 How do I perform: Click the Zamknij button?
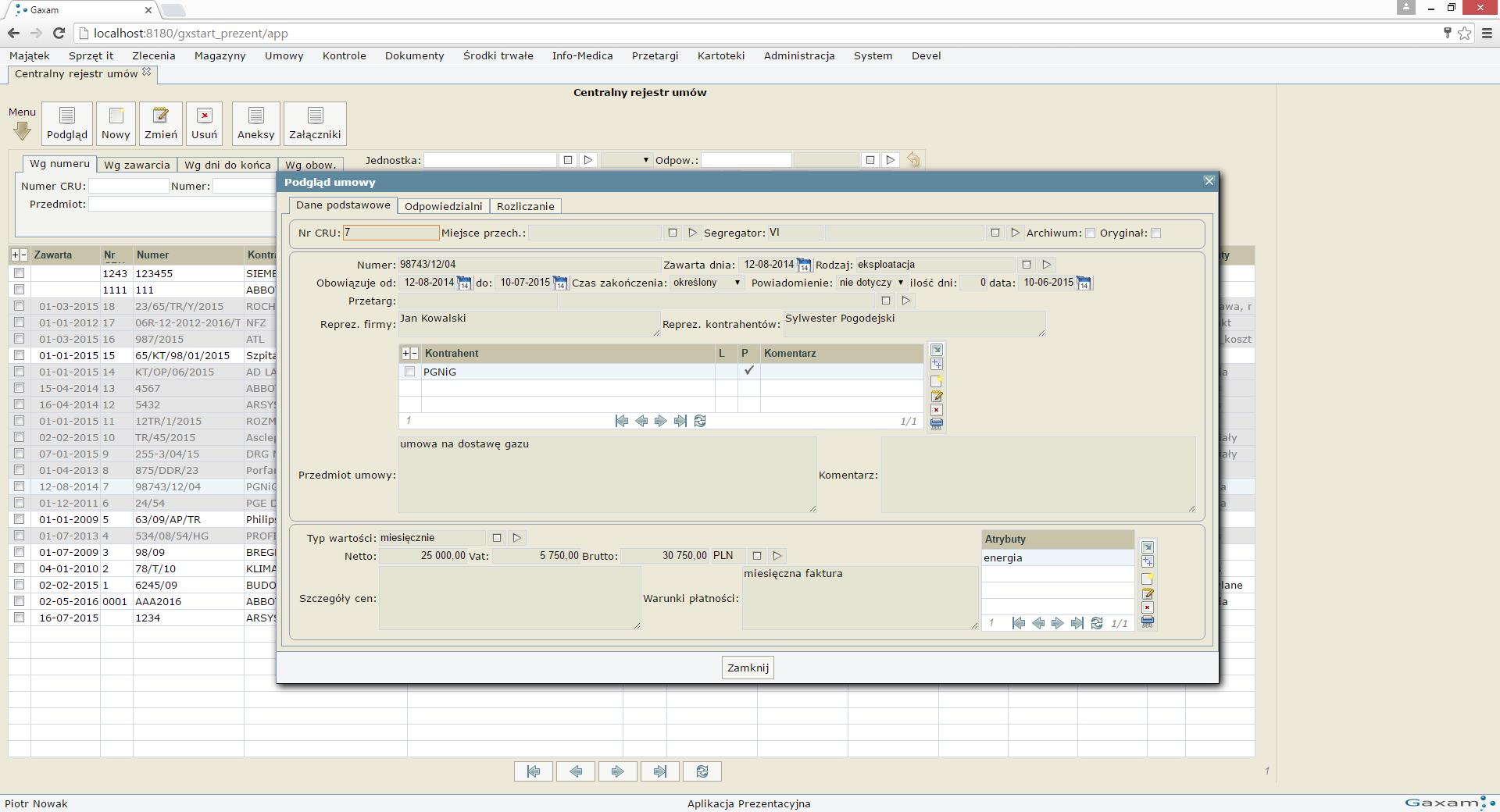(748, 668)
